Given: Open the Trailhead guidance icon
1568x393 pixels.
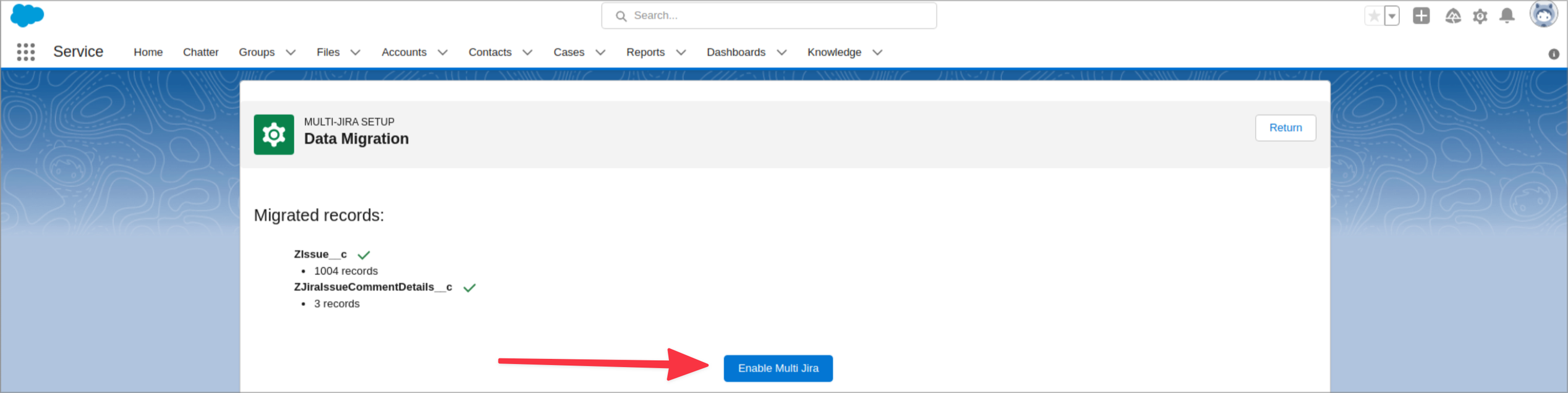Looking at the screenshot, I should point(1452,16).
